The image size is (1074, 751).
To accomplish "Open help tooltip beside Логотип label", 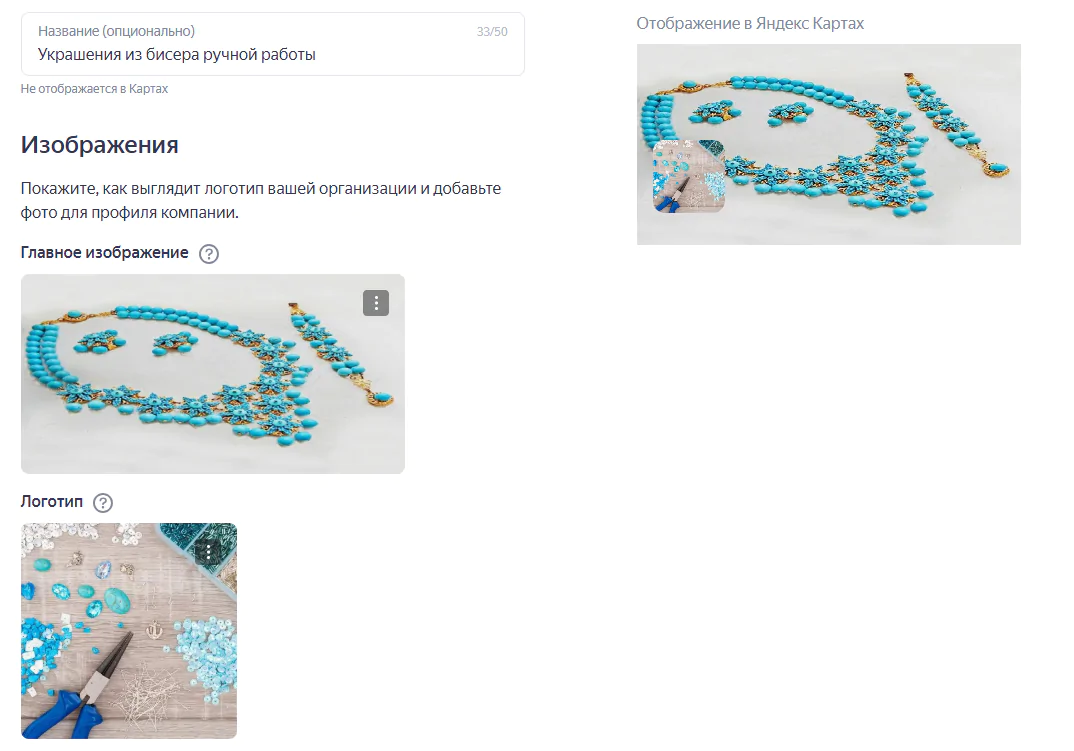I will point(103,502).
